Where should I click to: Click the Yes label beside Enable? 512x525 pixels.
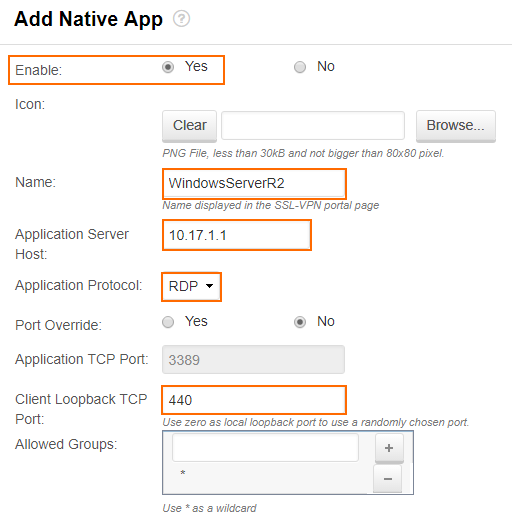coord(196,66)
